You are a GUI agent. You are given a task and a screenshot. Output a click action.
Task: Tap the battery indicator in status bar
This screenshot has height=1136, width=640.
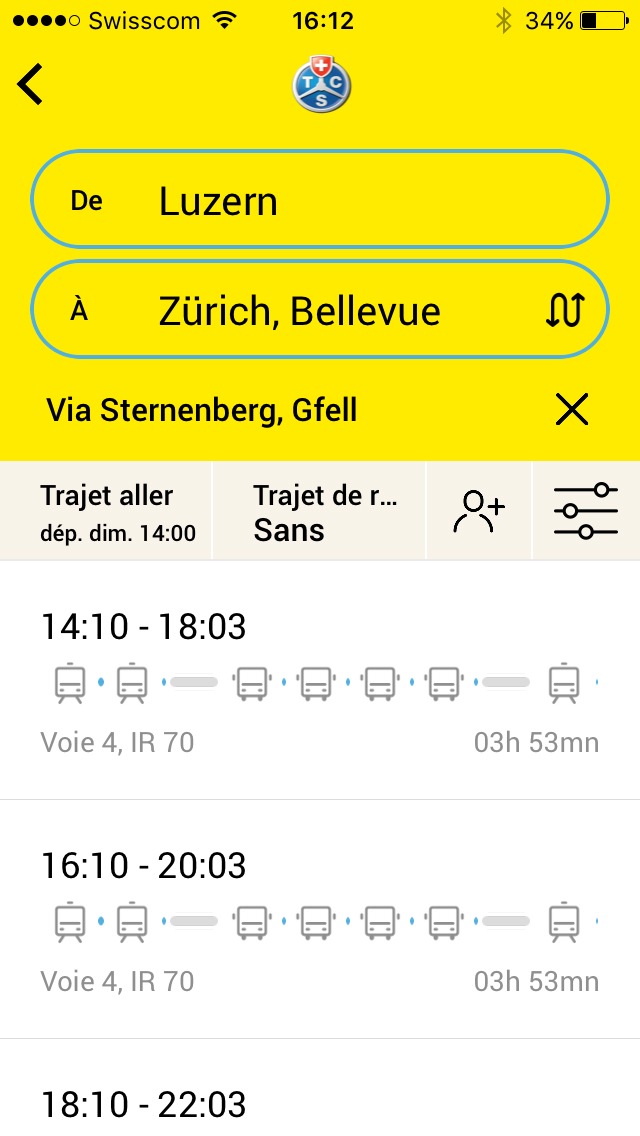(x=601, y=20)
